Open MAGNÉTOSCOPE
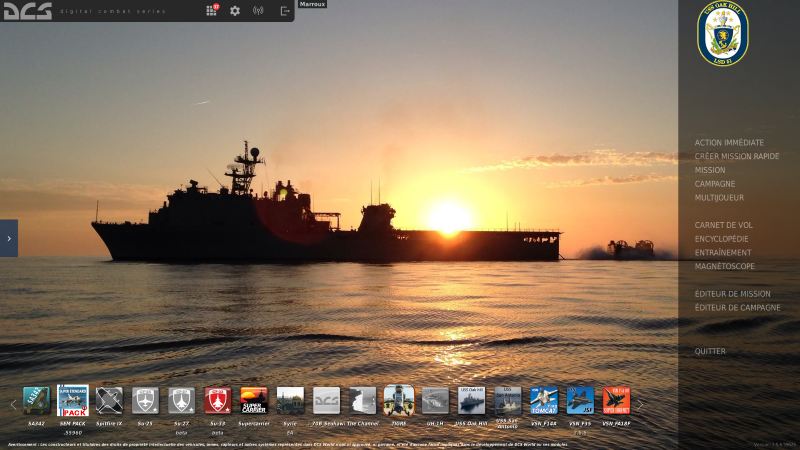This screenshot has height=450, width=800. [724, 266]
